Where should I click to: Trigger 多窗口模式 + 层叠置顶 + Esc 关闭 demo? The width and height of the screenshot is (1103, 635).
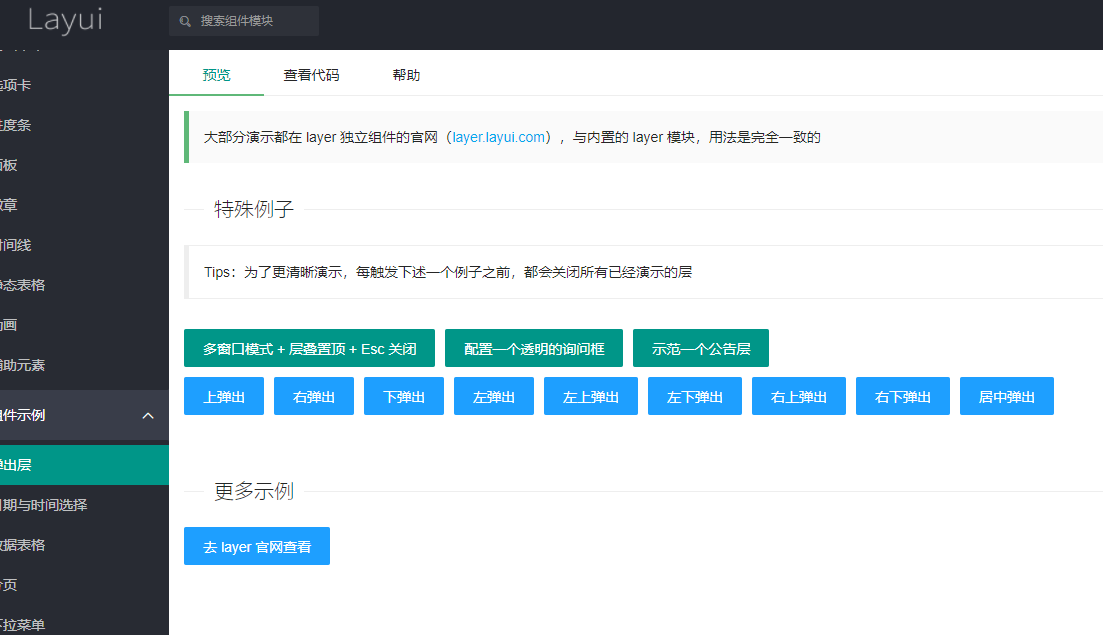click(309, 348)
